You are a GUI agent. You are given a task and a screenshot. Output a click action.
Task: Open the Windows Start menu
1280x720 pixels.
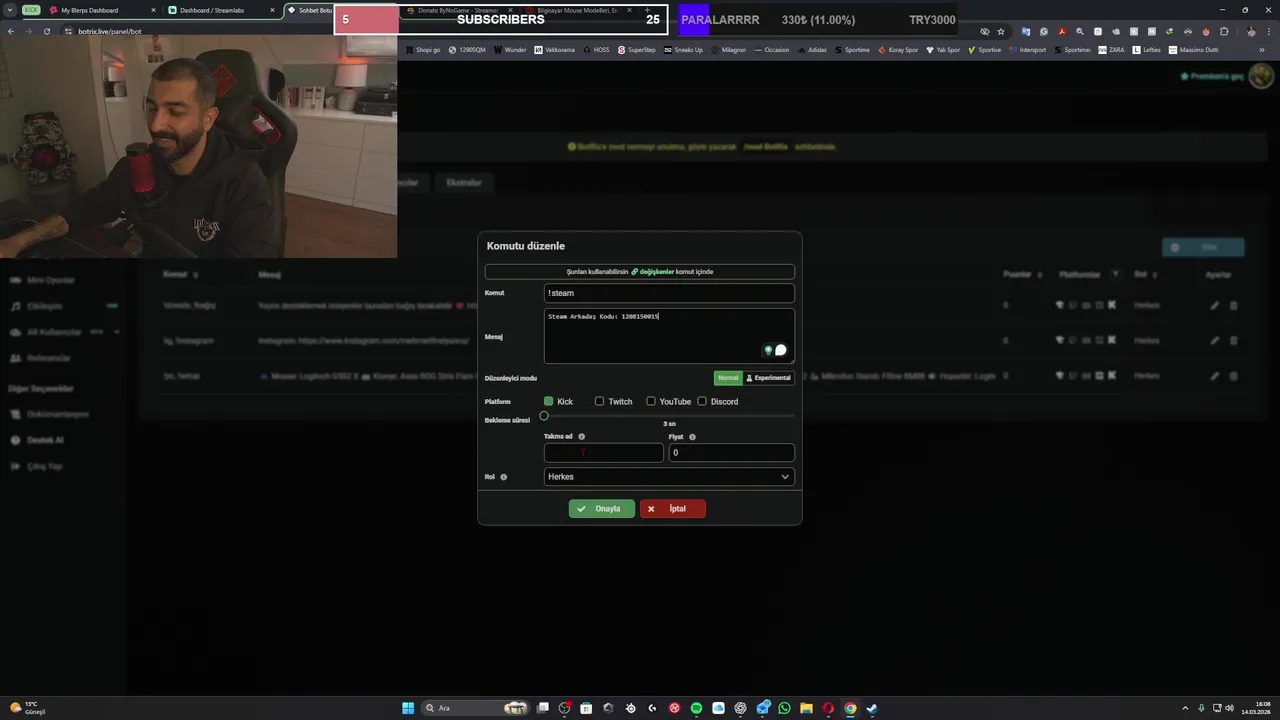pyautogui.click(x=408, y=708)
